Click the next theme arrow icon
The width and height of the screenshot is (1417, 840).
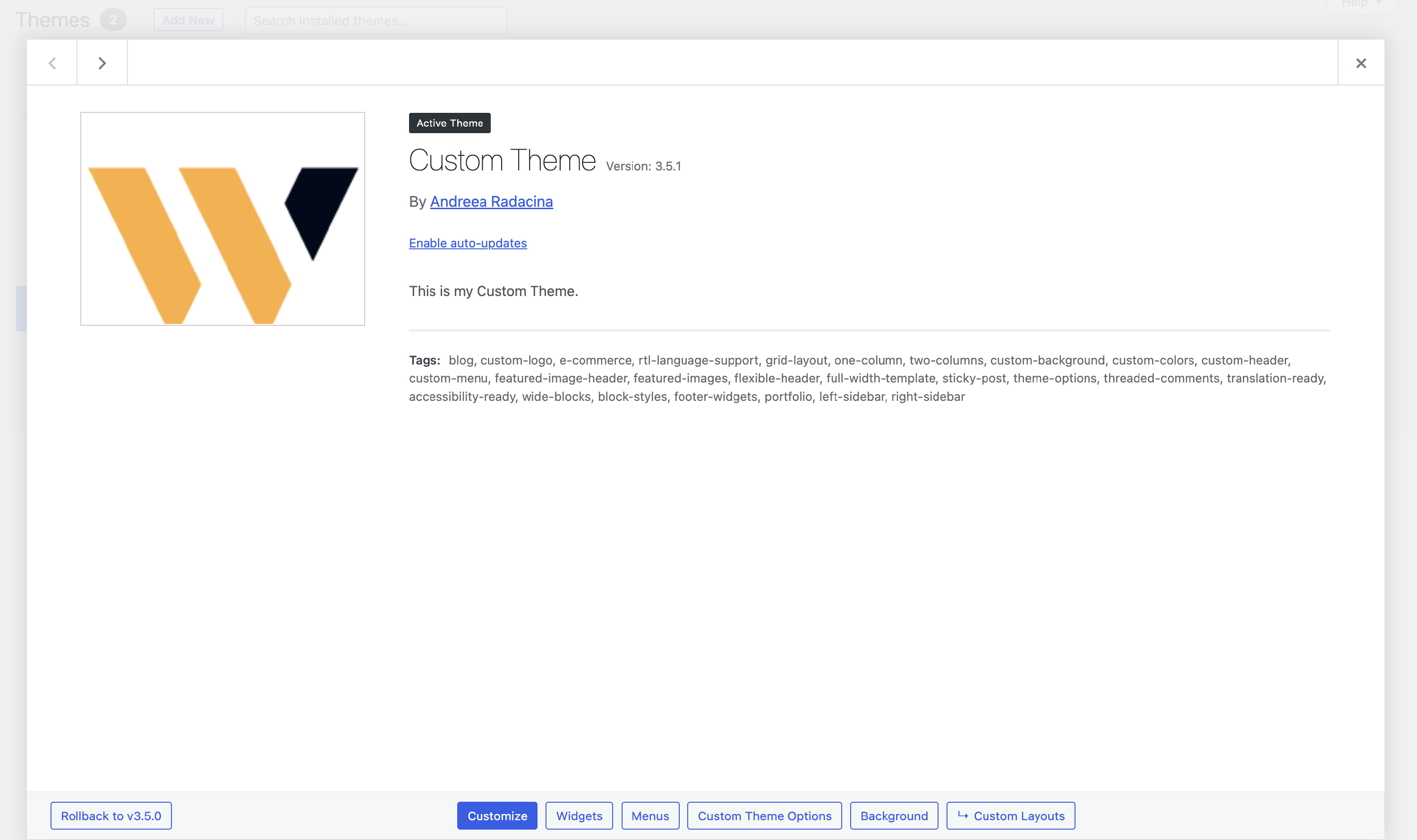(x=102, y=63)
